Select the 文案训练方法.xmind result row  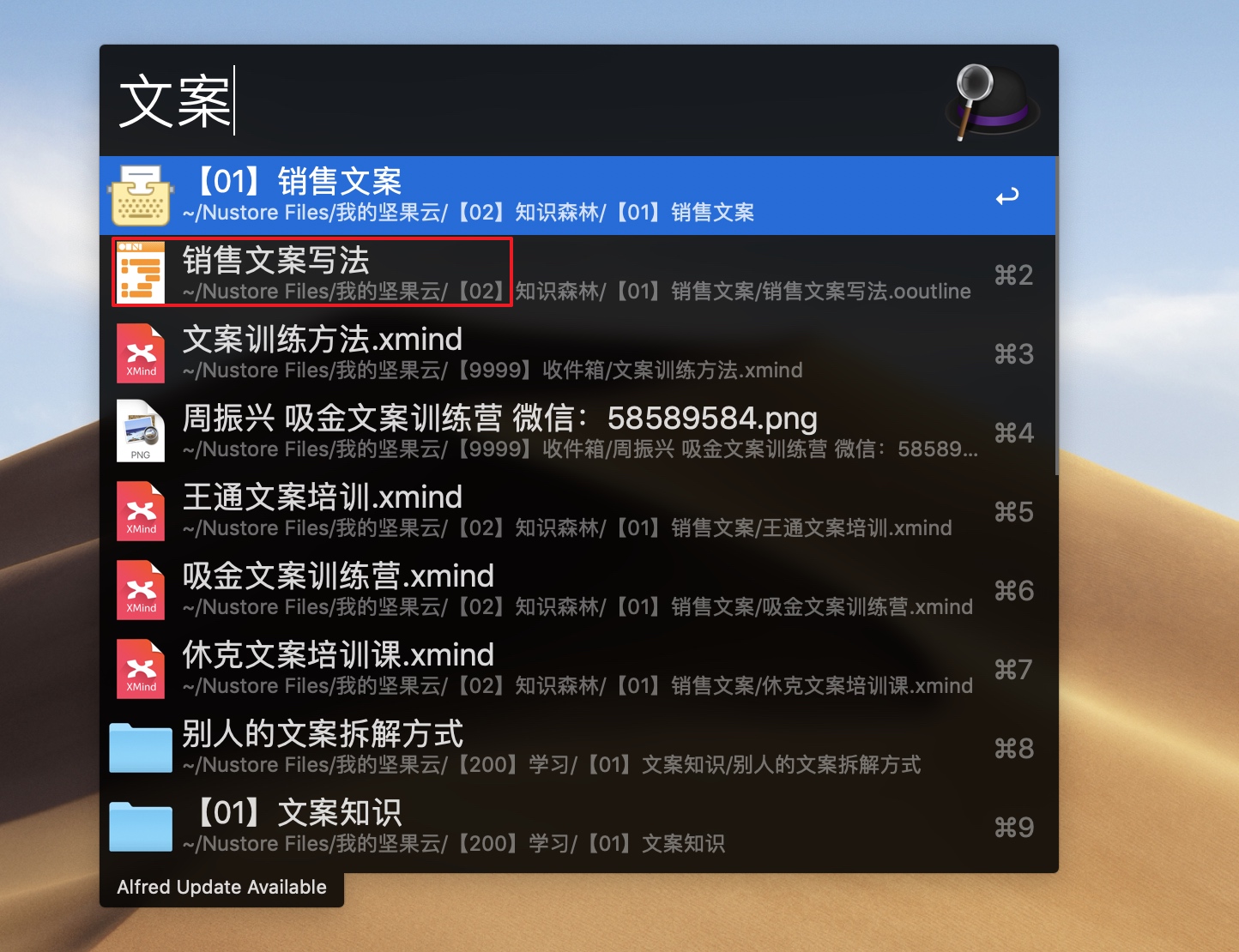coord(577,353)
